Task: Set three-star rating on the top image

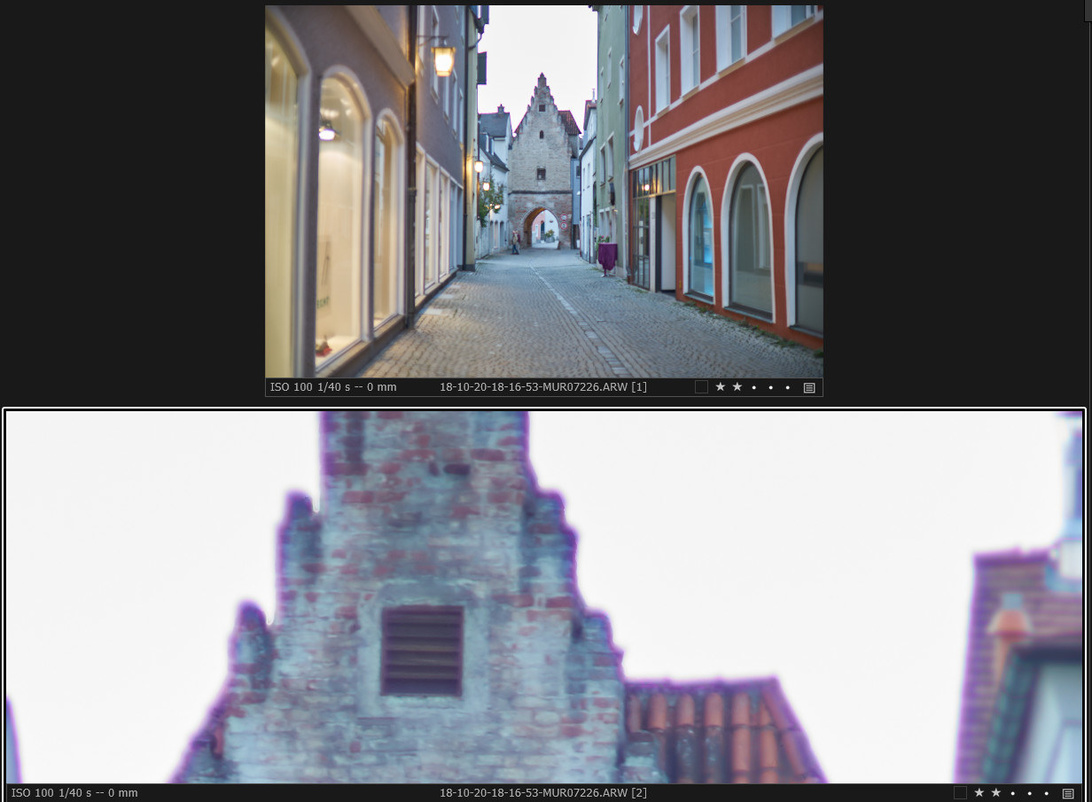Action: coord(754,387)
